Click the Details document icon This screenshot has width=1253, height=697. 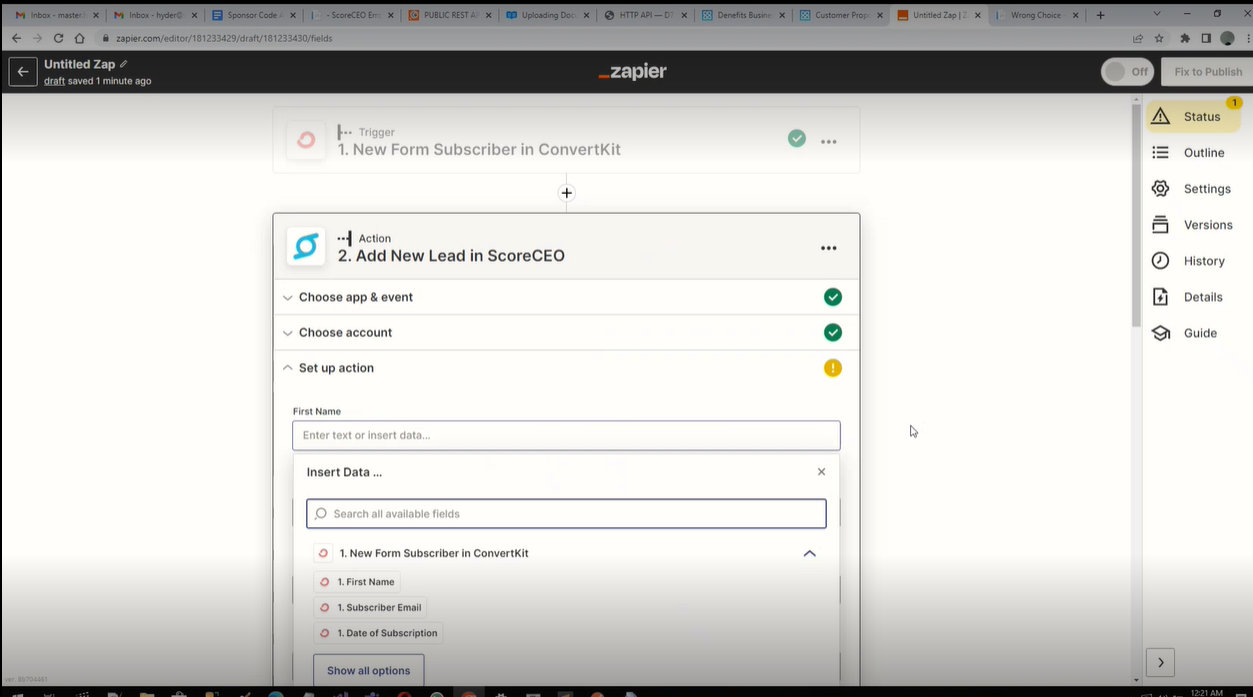[x=1160, y=296]
